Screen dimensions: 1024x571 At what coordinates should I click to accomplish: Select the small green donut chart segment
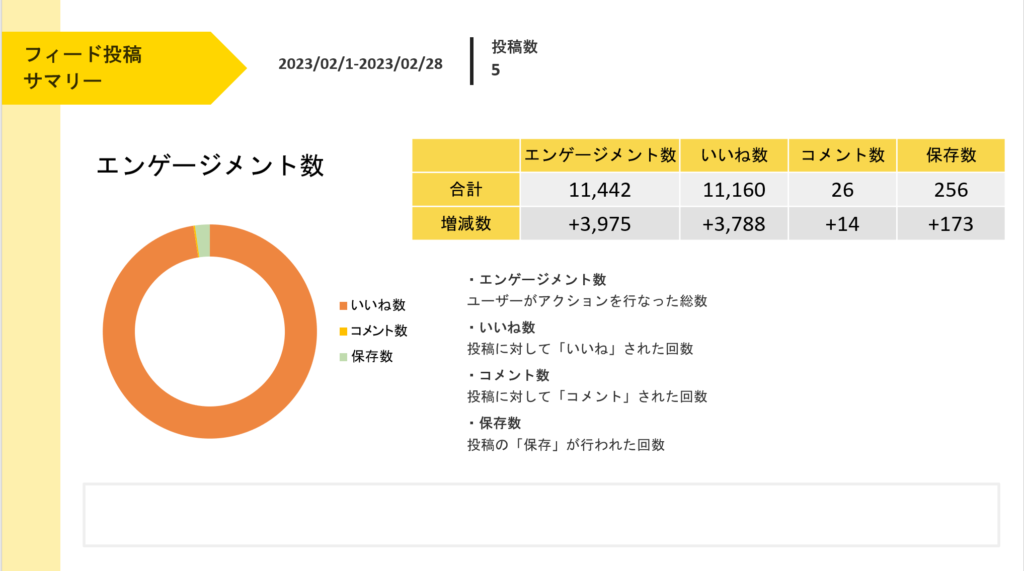(203, 241)
